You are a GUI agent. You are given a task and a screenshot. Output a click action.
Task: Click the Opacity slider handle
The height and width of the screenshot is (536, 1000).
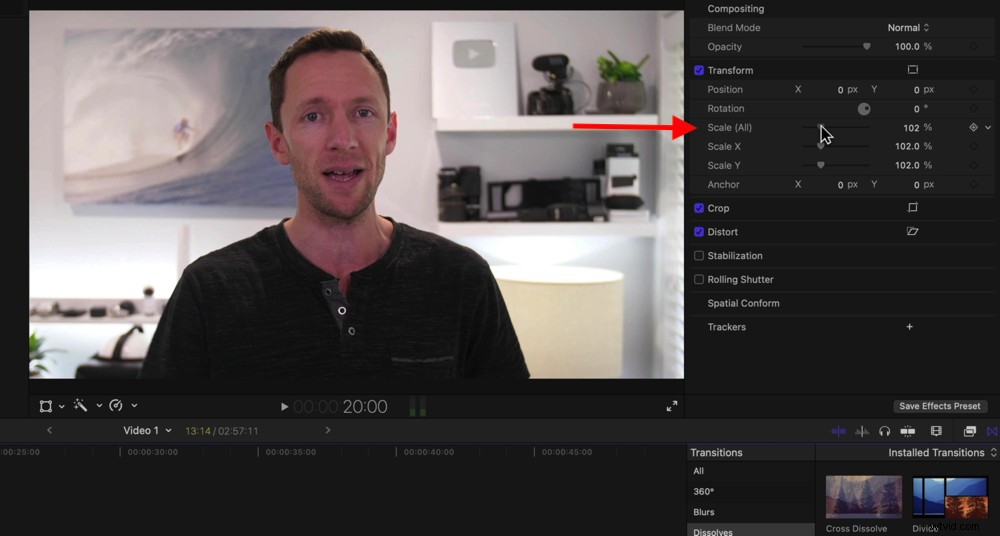pyautogui.click(x=866, y=47)
